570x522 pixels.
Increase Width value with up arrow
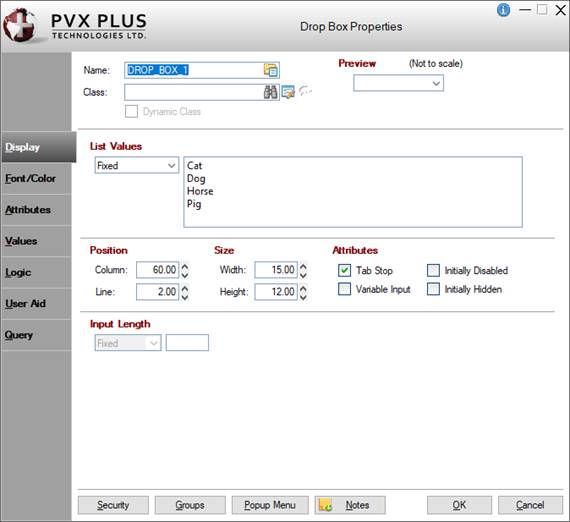[x=303, y=266]
